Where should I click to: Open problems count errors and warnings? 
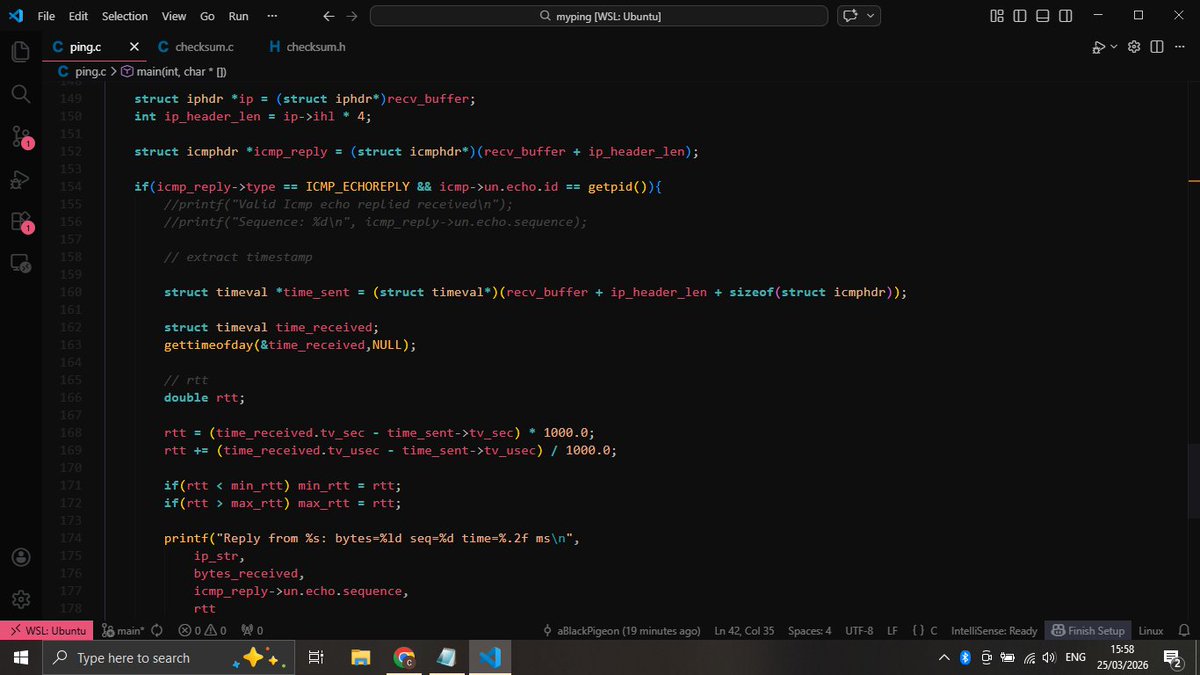[x=202, y=631]
